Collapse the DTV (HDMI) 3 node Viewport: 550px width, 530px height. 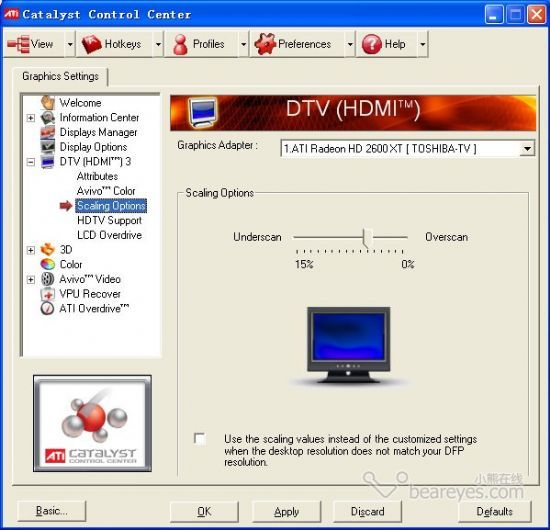coord(31,162)
